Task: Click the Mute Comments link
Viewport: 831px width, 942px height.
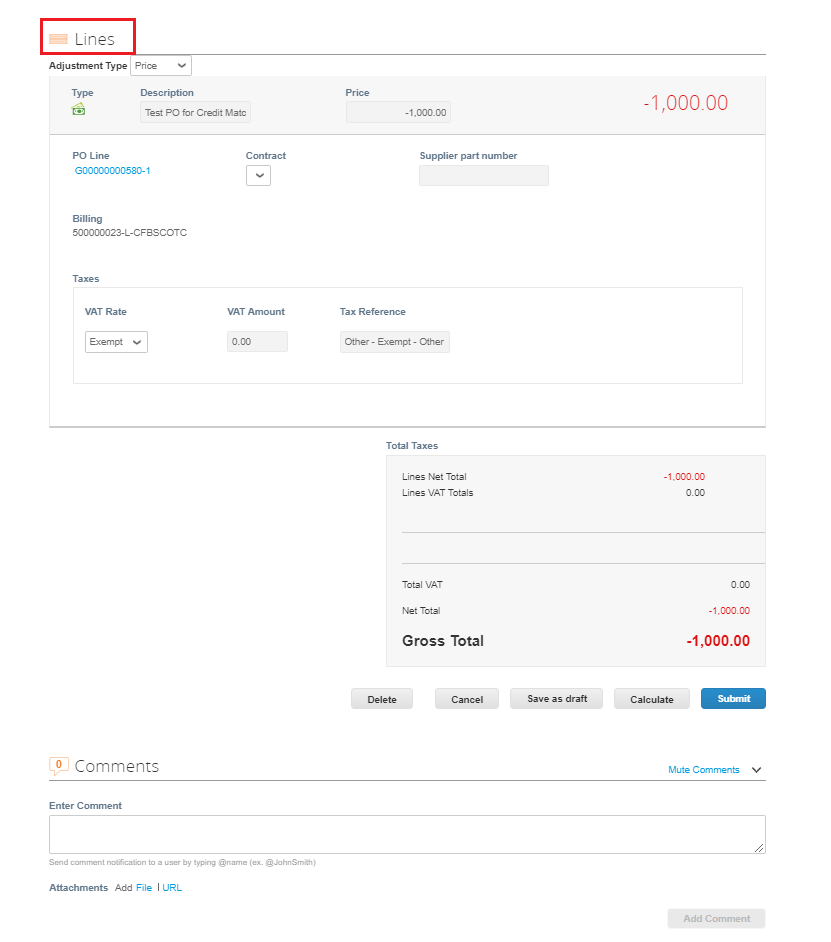Action: tap(704, 770)
